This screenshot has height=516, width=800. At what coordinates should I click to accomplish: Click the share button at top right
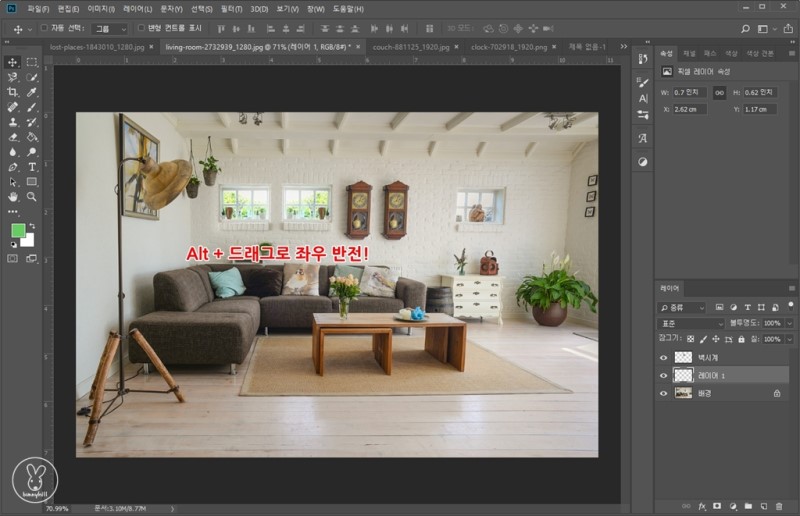[786, 28]
